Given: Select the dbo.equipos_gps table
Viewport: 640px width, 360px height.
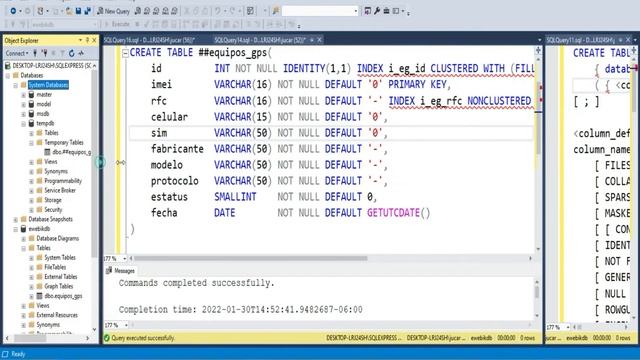Looking at the screenshot, I should coord(63,296).
